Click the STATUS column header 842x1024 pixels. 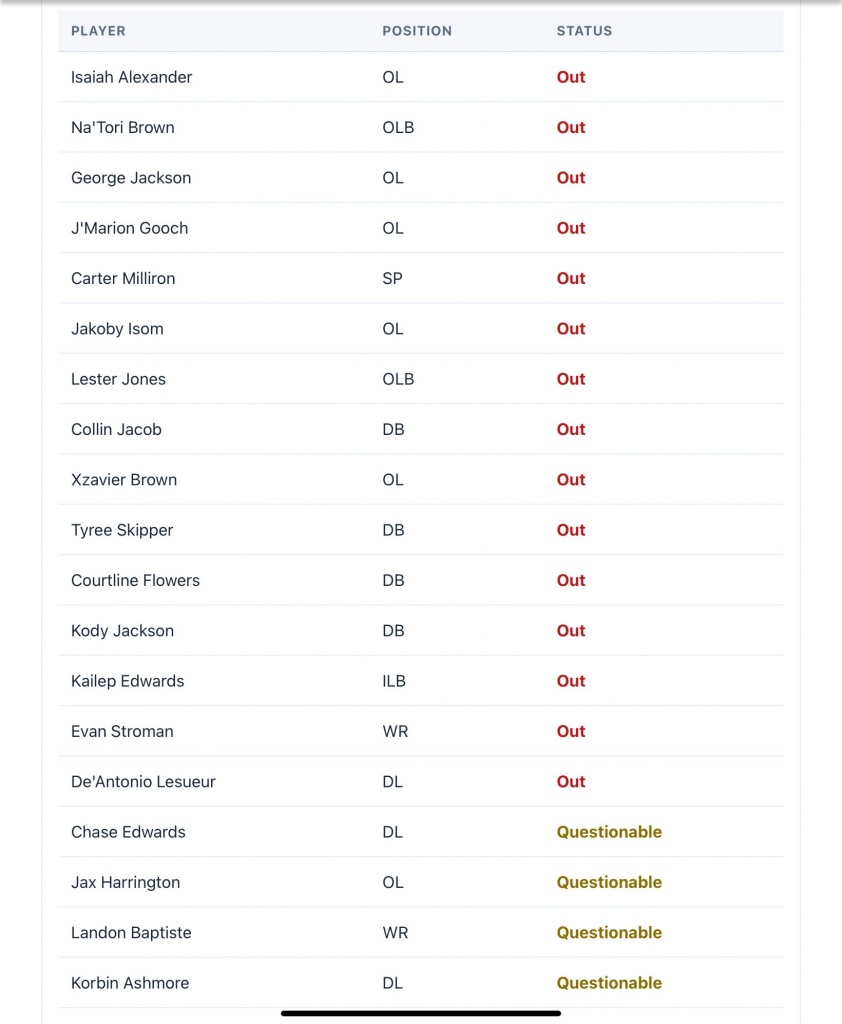point(584,31)
